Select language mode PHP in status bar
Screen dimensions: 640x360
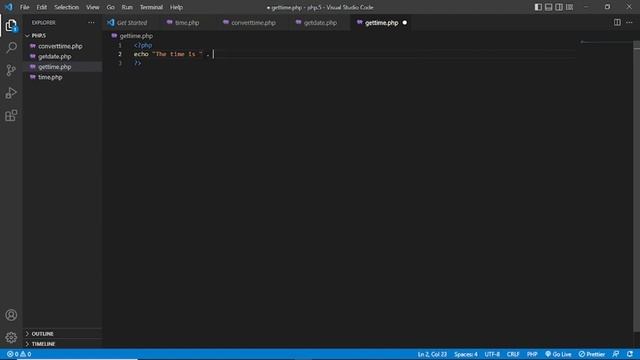pyautogui.click(x=532, y=354)
